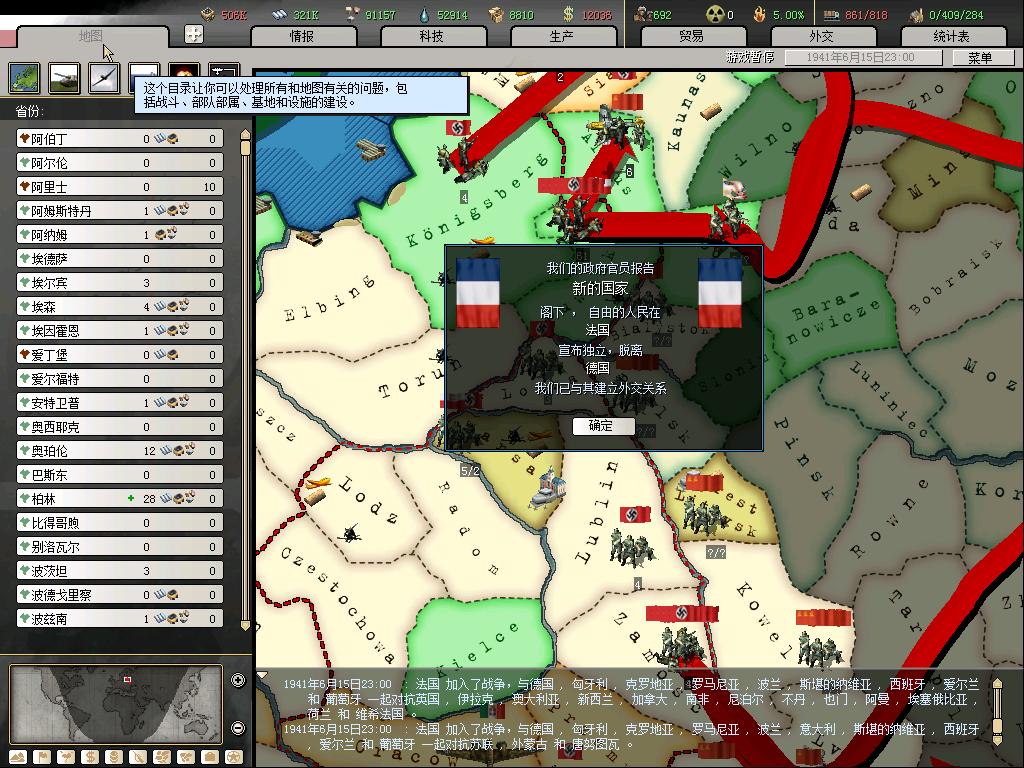Switch to political map mode (flag icon)

point(42,758)
